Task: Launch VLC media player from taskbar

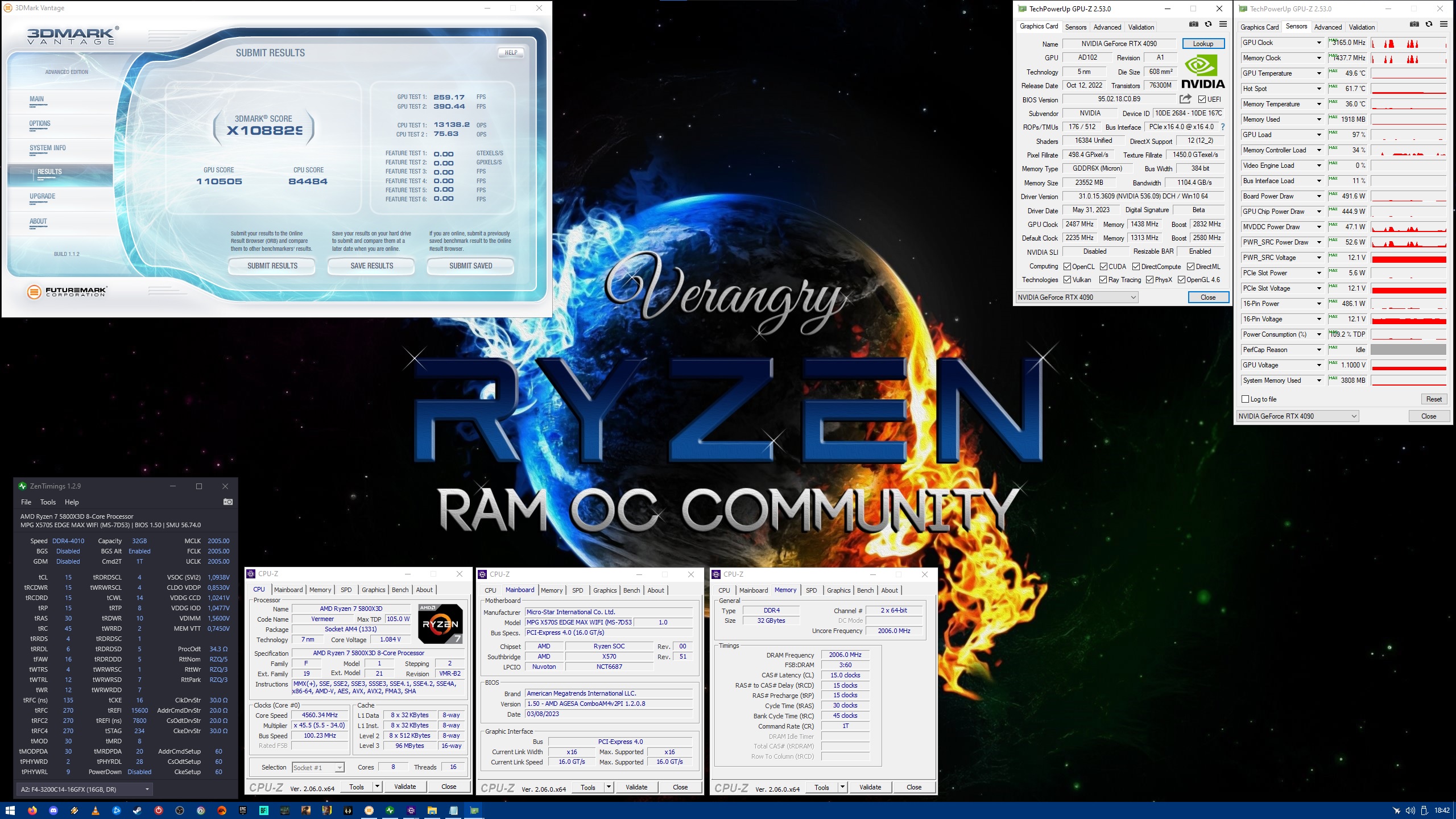Action: tap(96, 810)
